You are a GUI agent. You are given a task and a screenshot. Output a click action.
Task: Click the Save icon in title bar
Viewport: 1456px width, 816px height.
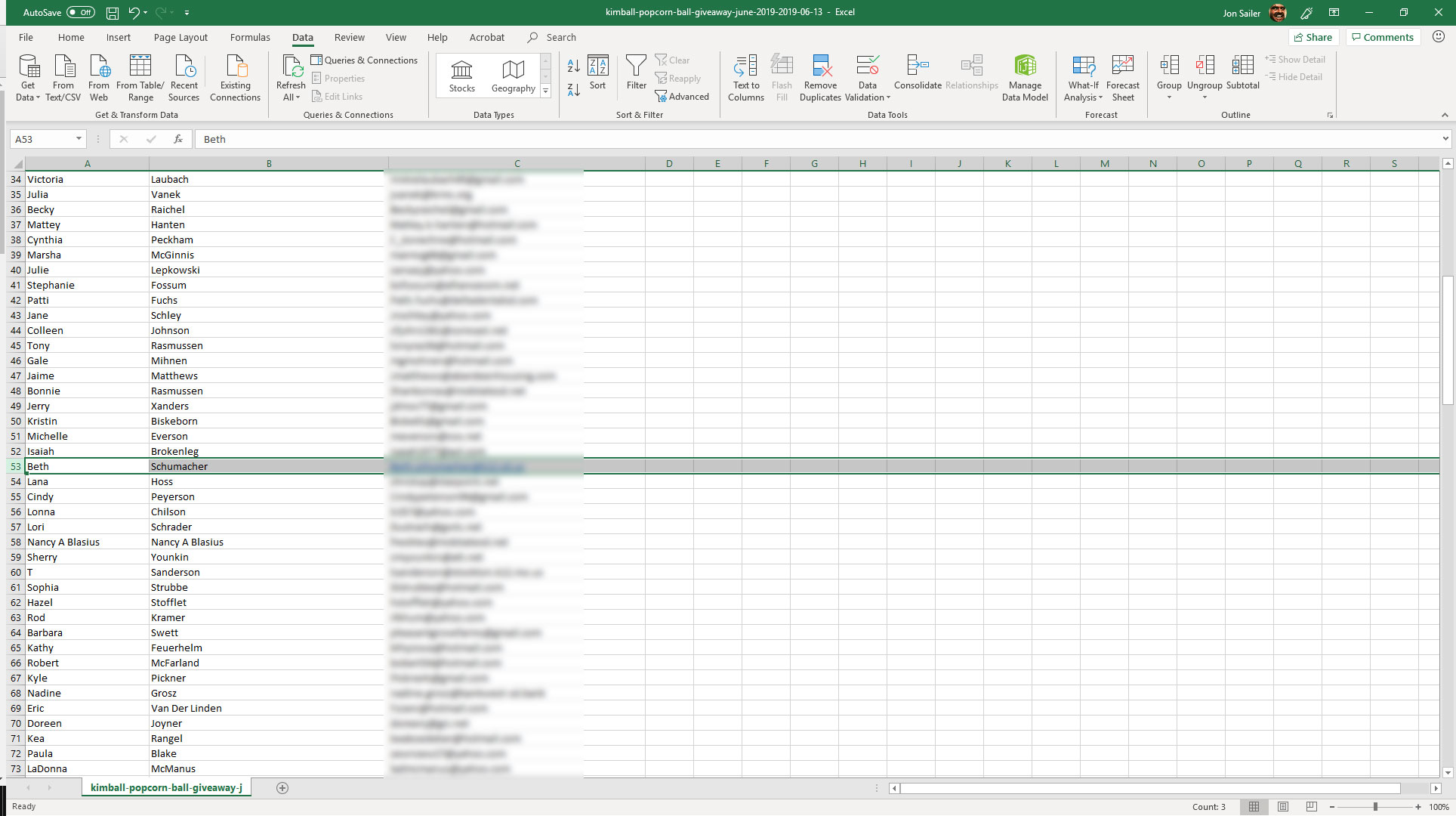pyautogui.click(x=112, y=13)
